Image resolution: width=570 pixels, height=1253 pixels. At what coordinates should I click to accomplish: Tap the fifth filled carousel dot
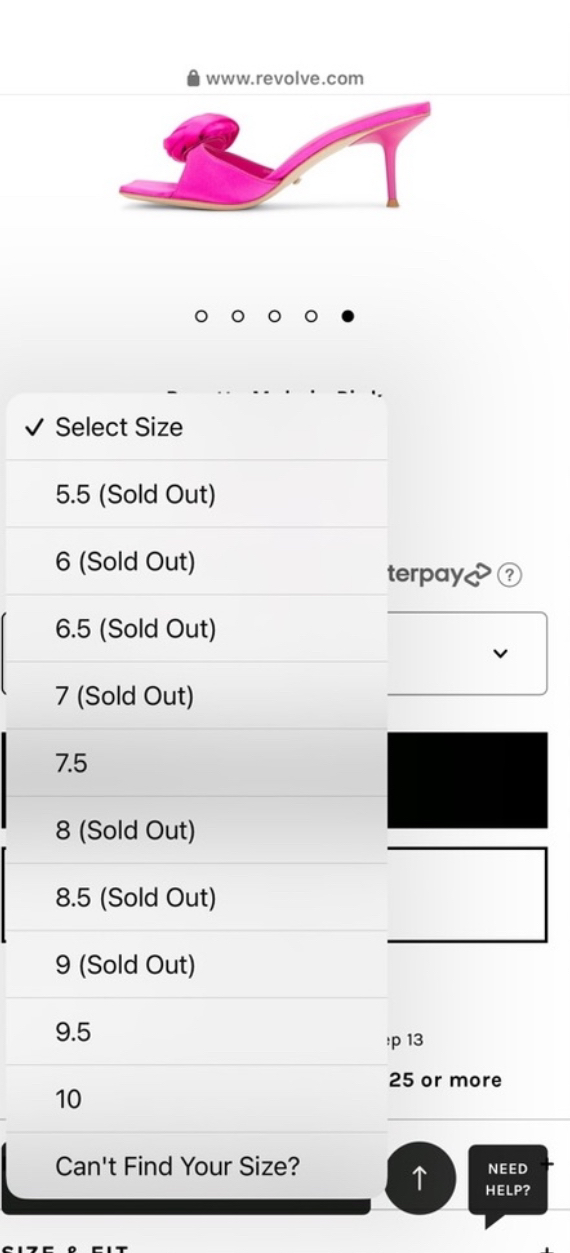click(x=347, y=316)
